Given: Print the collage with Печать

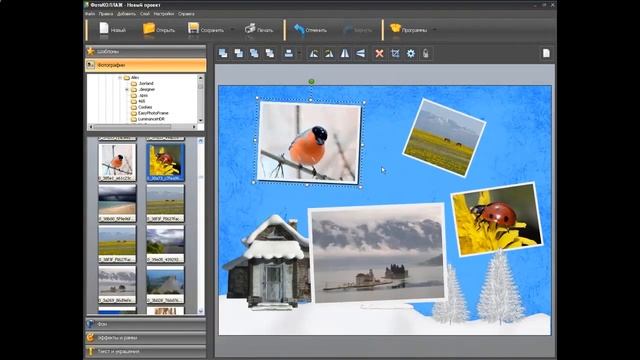Looking at the screenshot, I should pyautogui.click(x=259, y=30).
